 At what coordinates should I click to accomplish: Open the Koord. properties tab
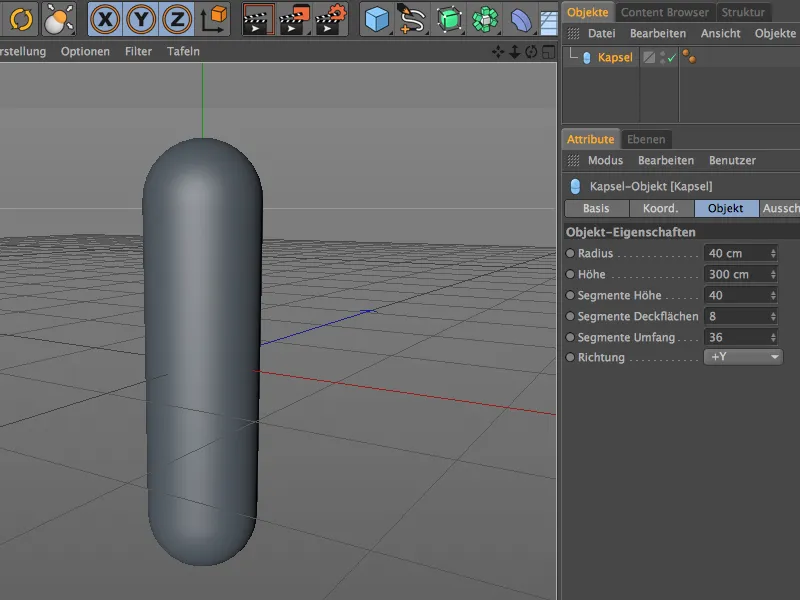pos(661,208)
